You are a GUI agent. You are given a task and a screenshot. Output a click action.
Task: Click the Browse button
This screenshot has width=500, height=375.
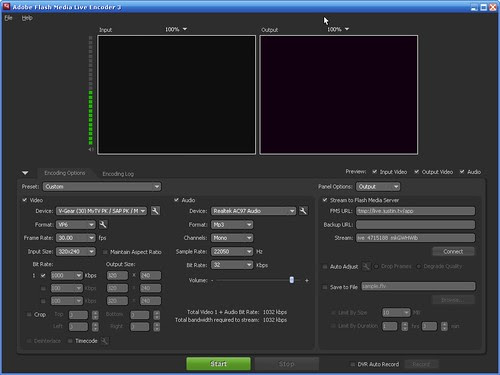pyautogui.click(x=453, y=300)
